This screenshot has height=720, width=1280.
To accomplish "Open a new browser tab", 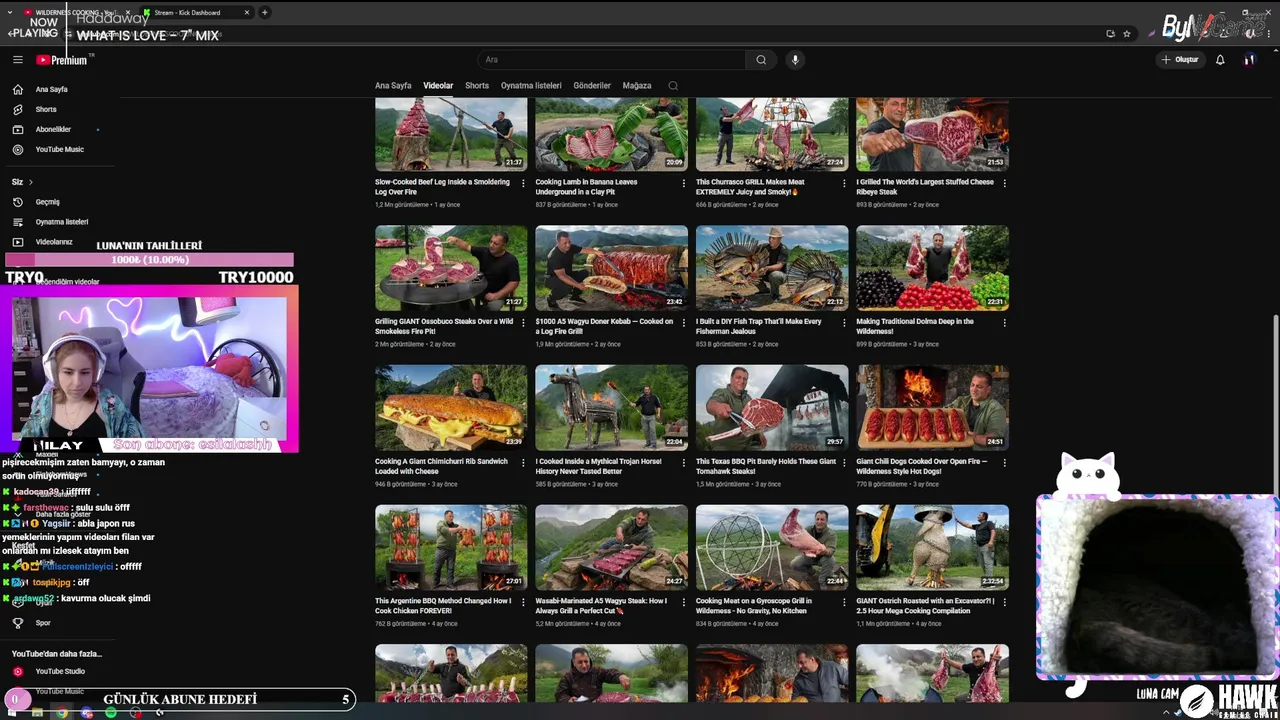I will click(264, 13).
